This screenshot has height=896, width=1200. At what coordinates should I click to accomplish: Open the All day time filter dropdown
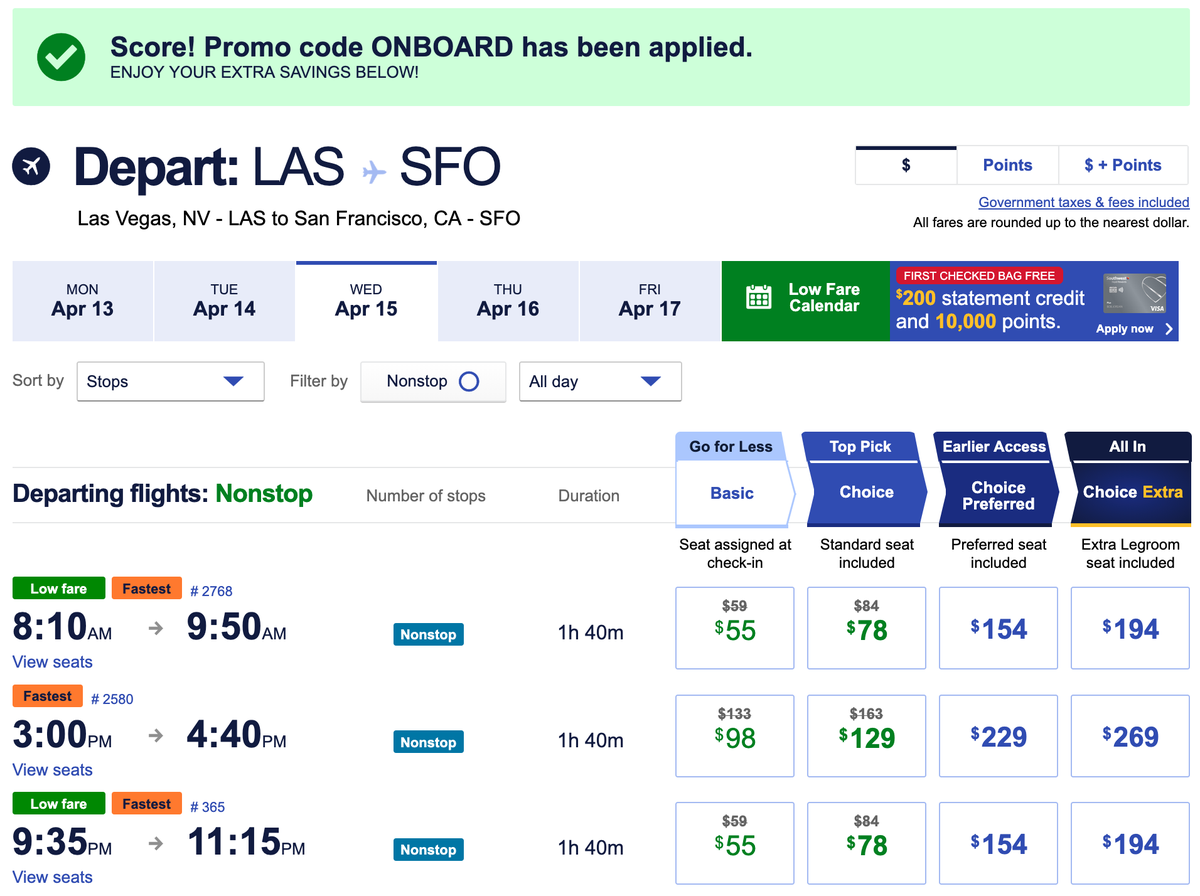600,381
